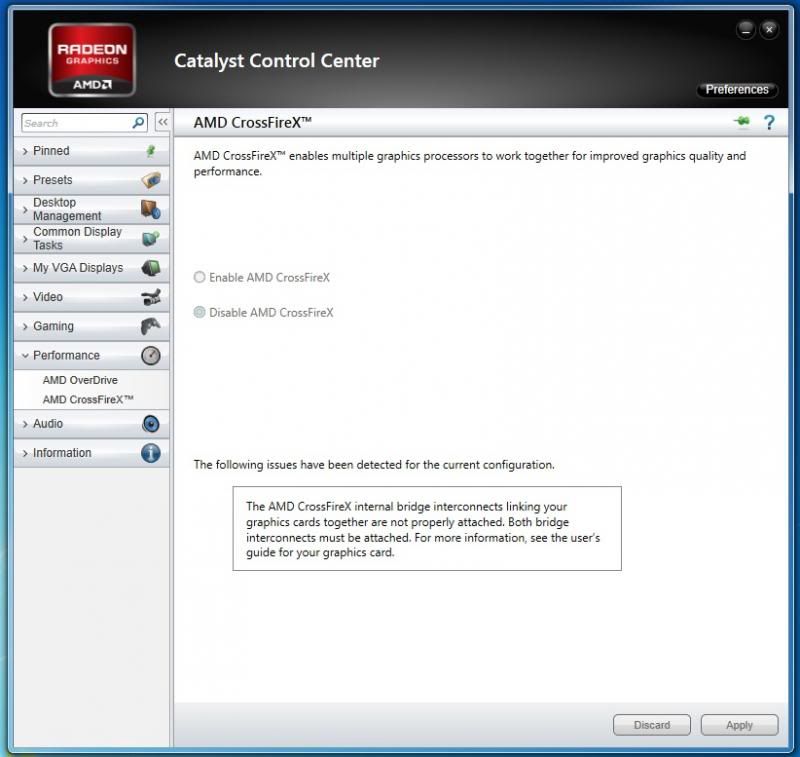Close the Catalyst Control Center window
Image resolution: width=800 pixels, height=757 pixels.
click(x=769, y=30)
